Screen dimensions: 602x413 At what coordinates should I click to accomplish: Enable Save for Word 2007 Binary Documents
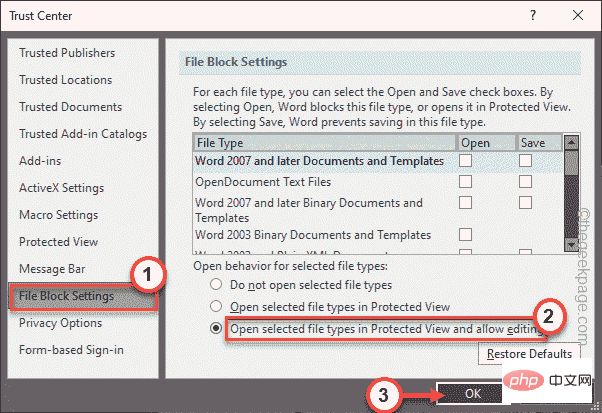tap(525, 202)
